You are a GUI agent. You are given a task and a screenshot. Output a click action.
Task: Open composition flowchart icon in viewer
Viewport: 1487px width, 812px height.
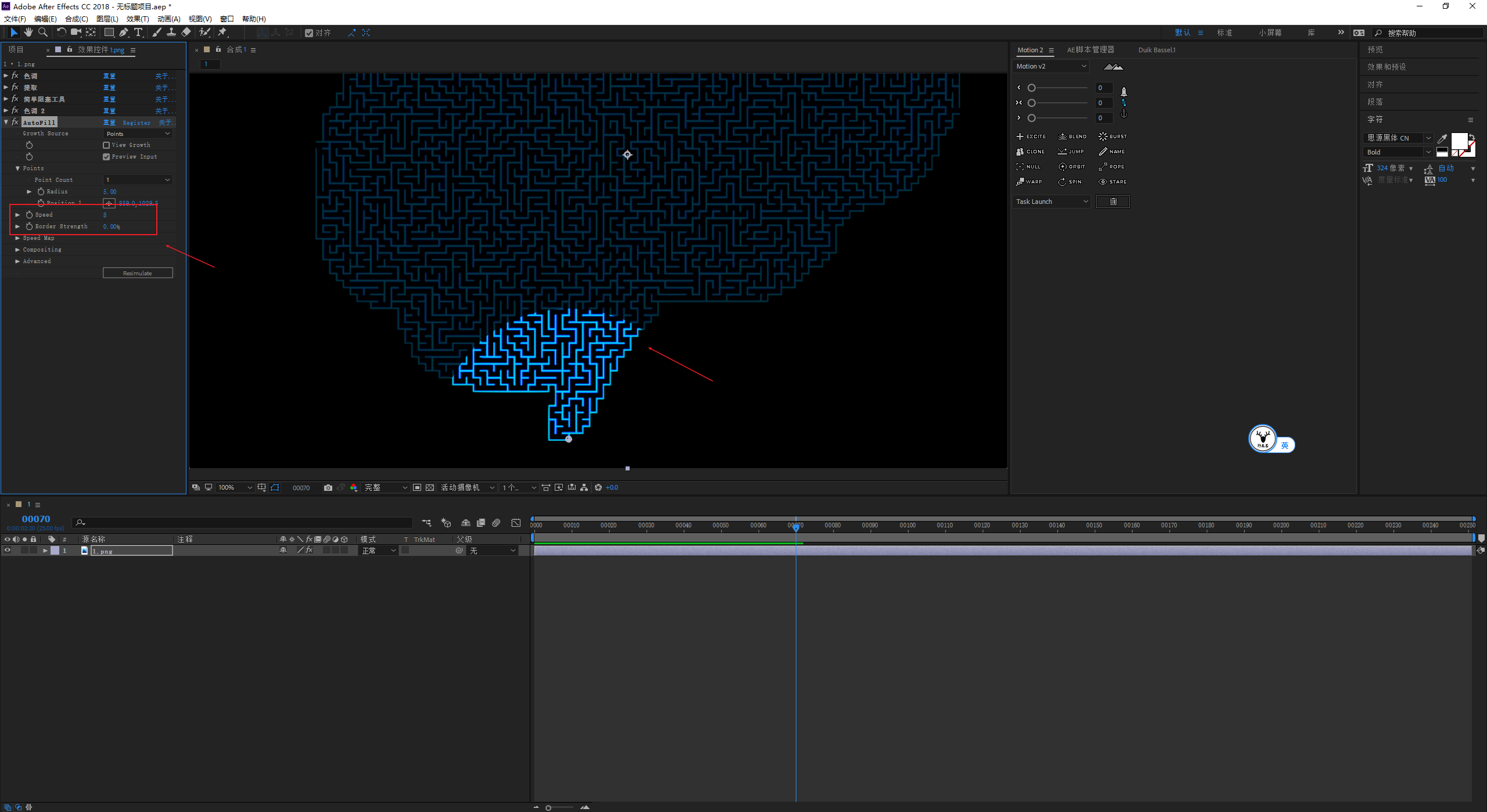[x=584, y=487]
